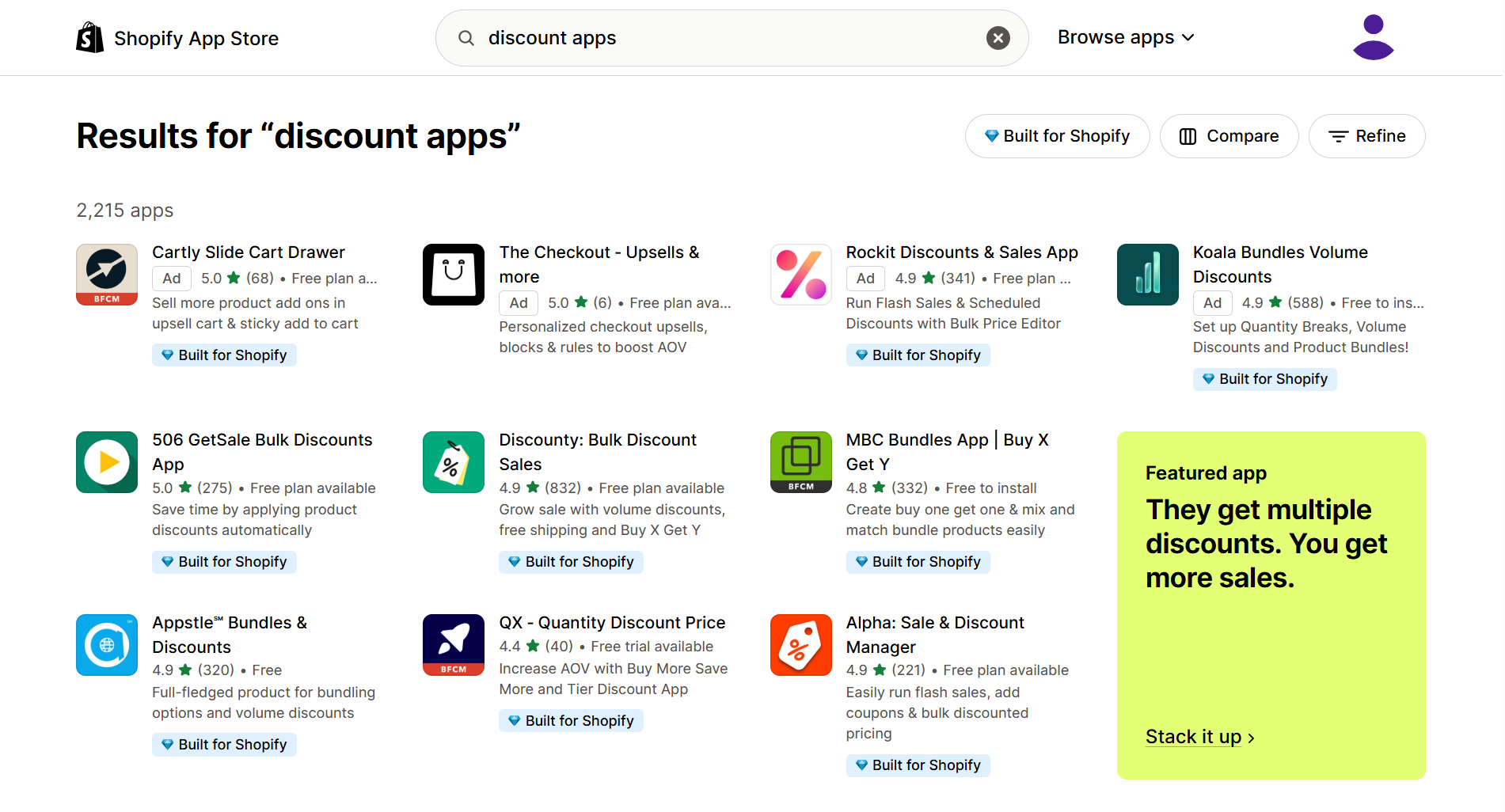Select the Rockit Discounts & Sales App icon
This screenshot has width=1505, height=812.
coord(800,275)
